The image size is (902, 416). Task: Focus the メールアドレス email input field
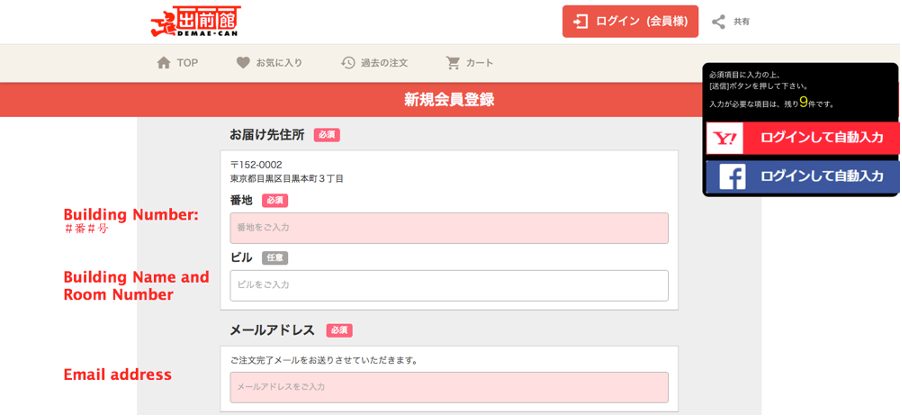coord(449,387)
